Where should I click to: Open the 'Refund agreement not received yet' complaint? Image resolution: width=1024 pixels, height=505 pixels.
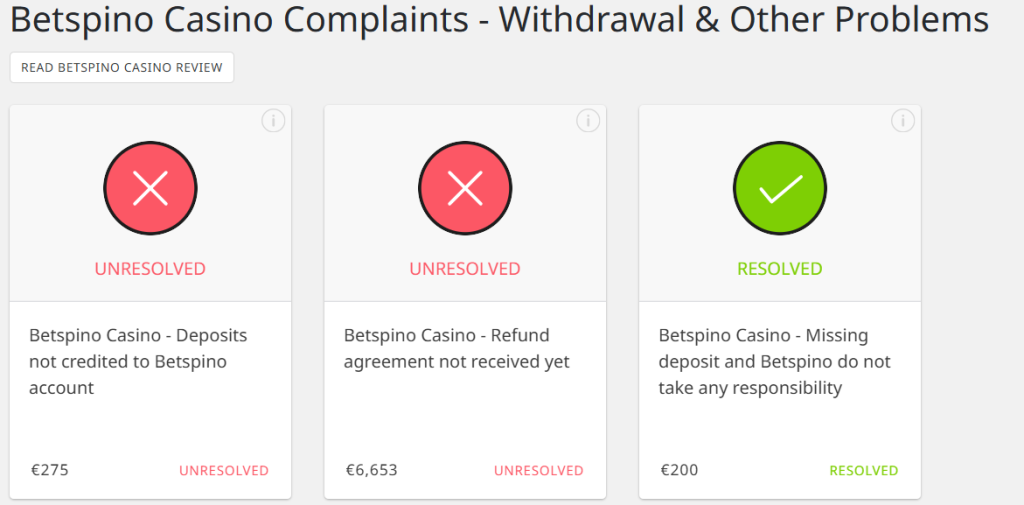(456, 348)
